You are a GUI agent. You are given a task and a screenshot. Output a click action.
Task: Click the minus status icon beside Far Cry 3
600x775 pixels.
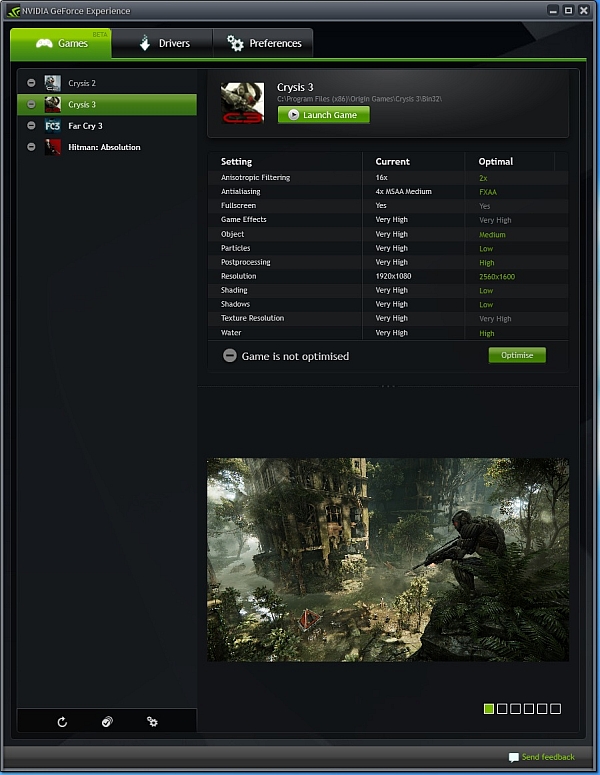pyautogui.click(x=31, y=126)
